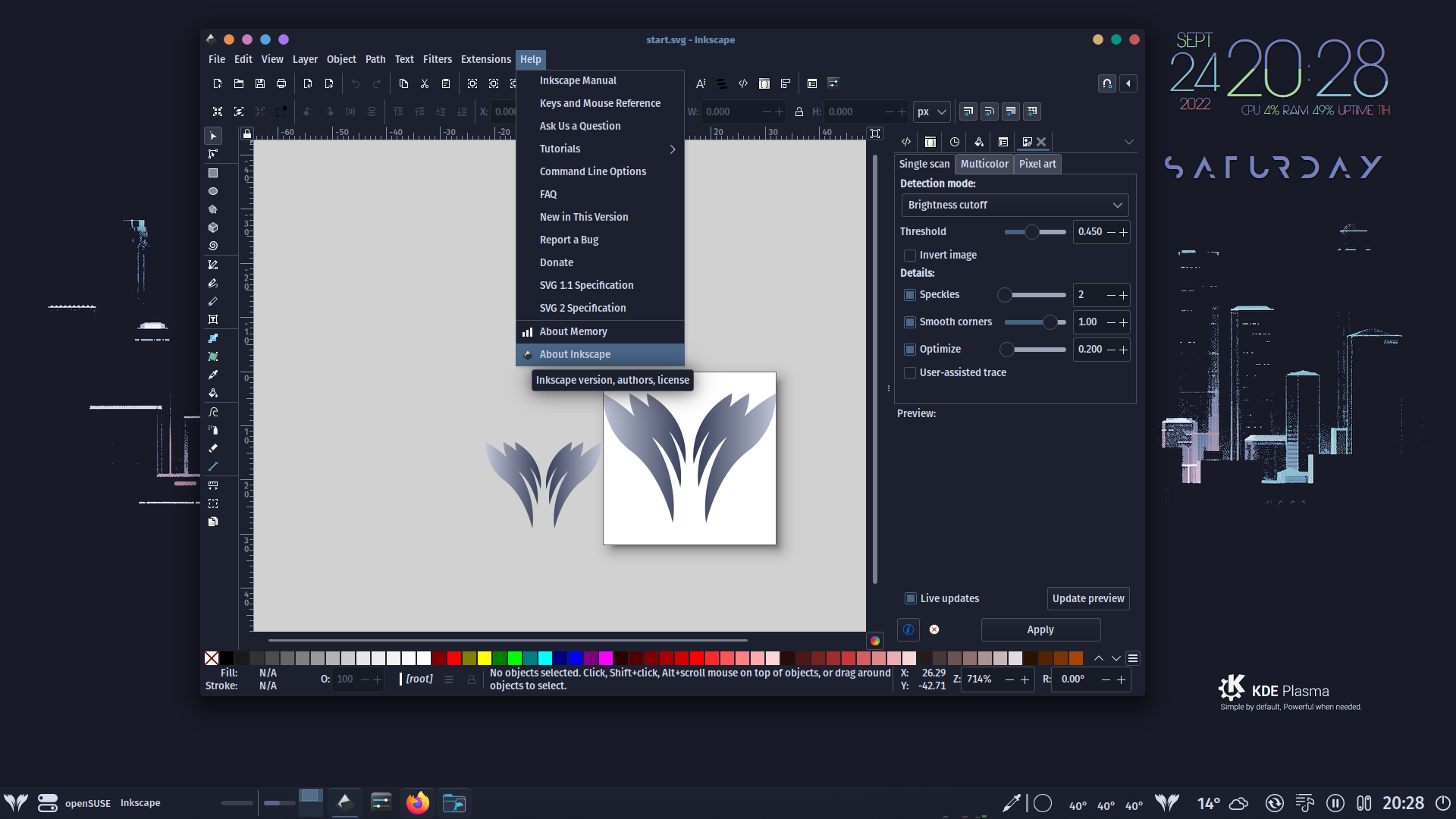Select the Selector arrow tool
This screenshot has height=819, width=1456.
click(213, 136)
